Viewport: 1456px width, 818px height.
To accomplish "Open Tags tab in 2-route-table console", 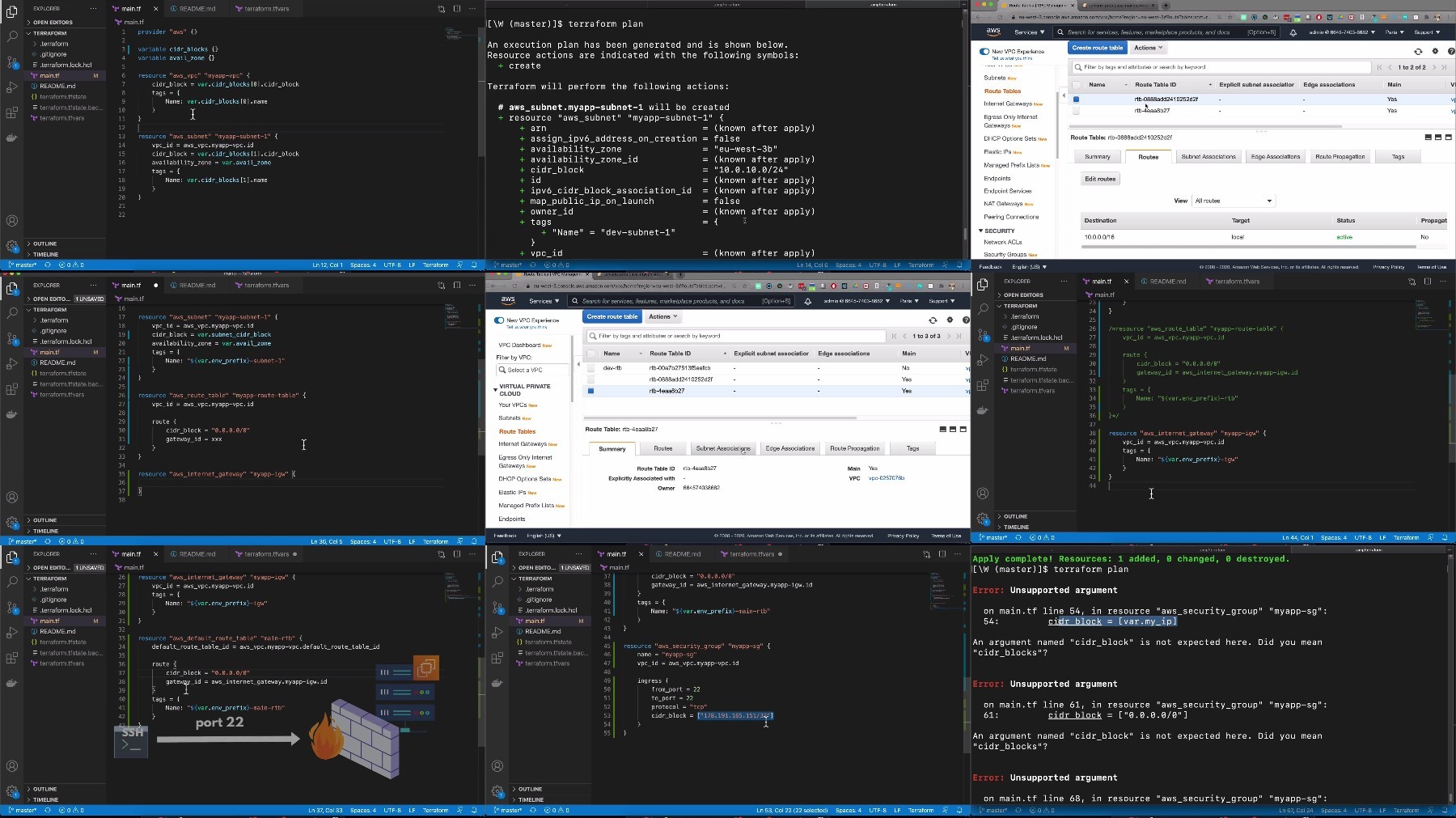I will [x=1398, y=157].
